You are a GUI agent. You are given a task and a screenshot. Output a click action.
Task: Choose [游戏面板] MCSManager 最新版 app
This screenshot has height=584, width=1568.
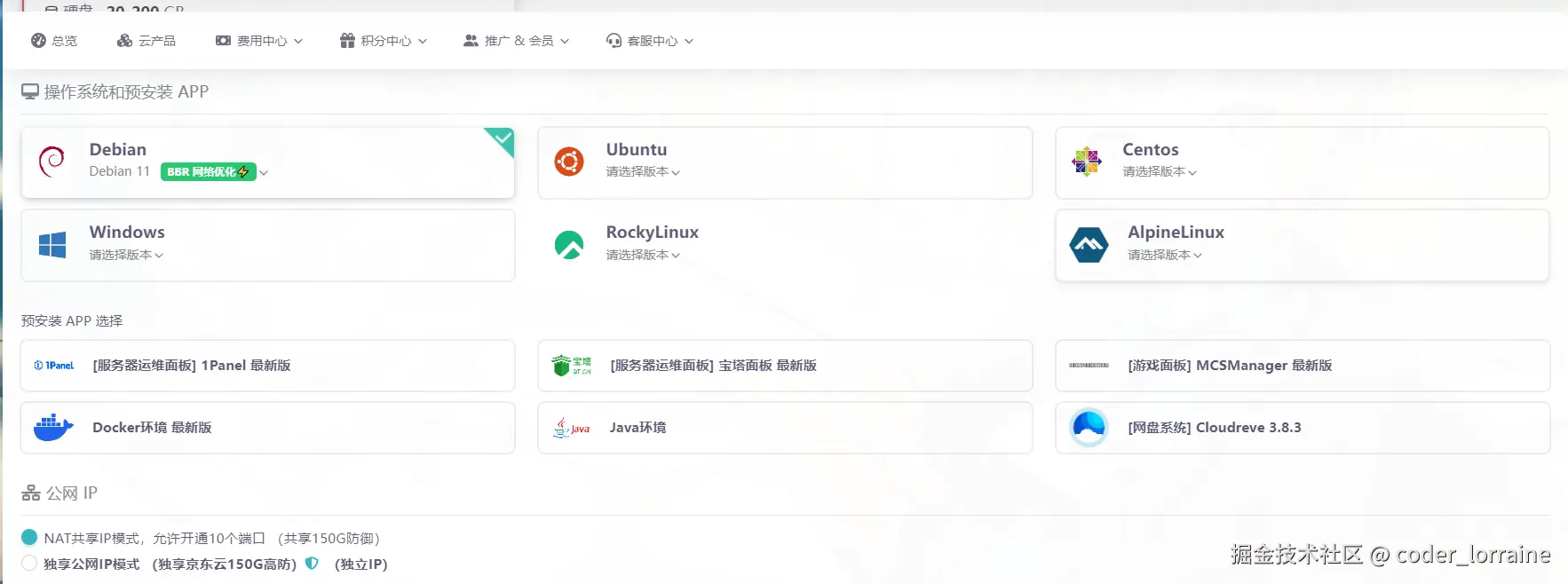click(x=1303, y=366)
